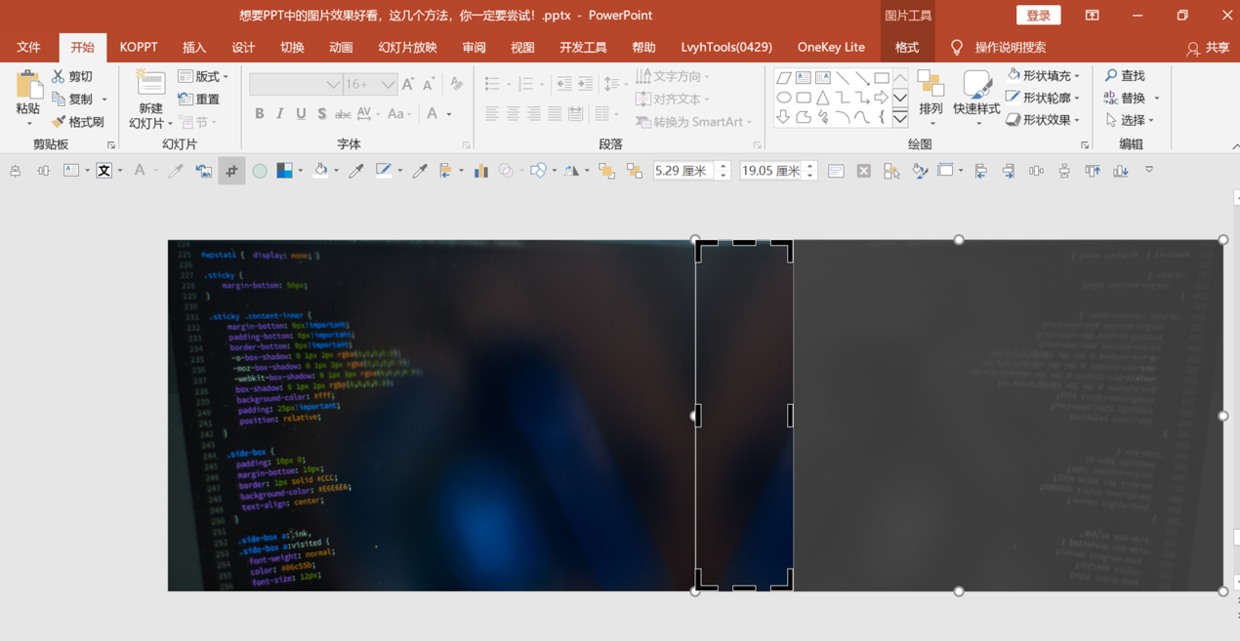Toggle text Shadow (S) formatting
This screenshot has height=641, width=1240.
[321, 114]
